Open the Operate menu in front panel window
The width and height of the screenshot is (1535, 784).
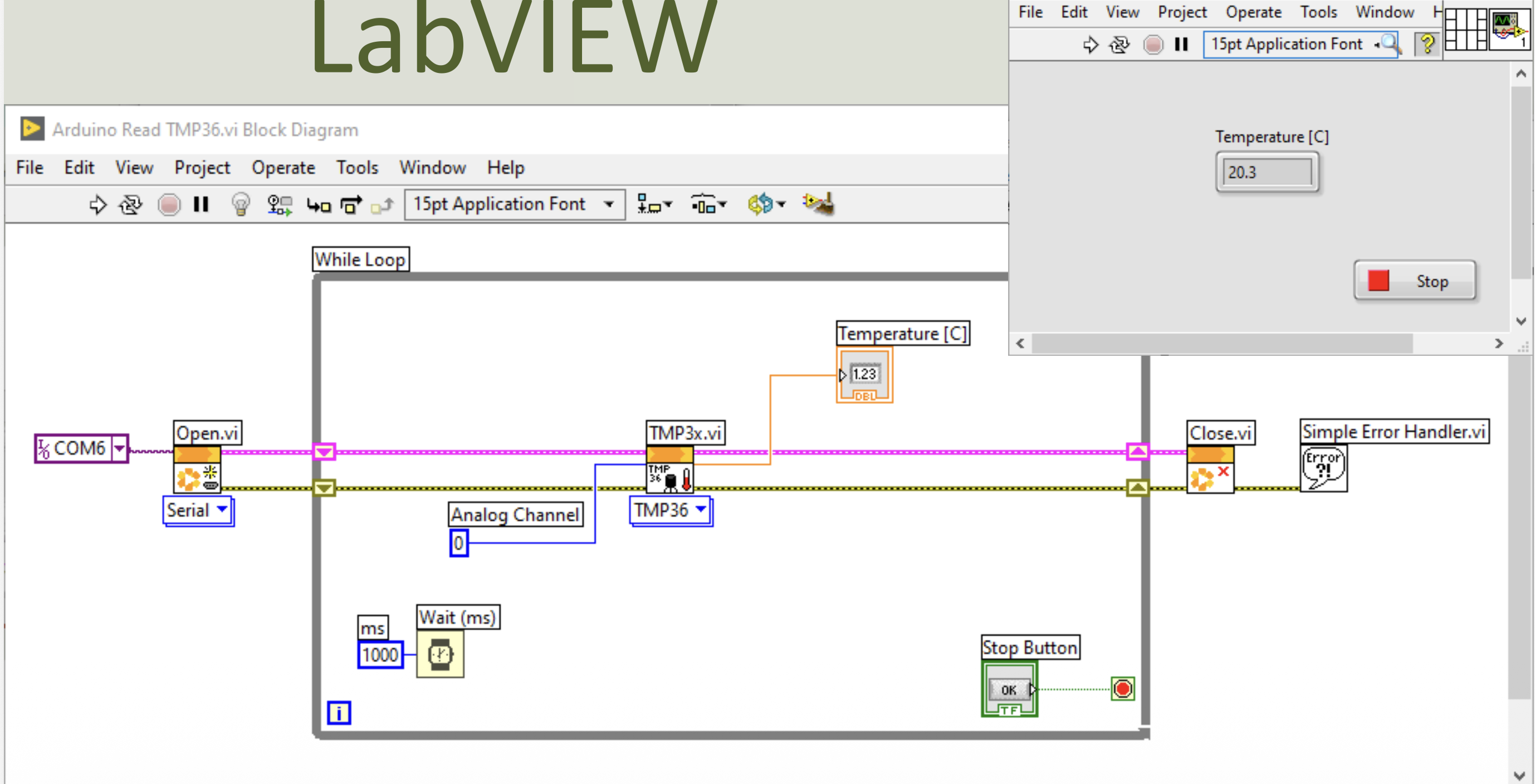point(1253,12)
